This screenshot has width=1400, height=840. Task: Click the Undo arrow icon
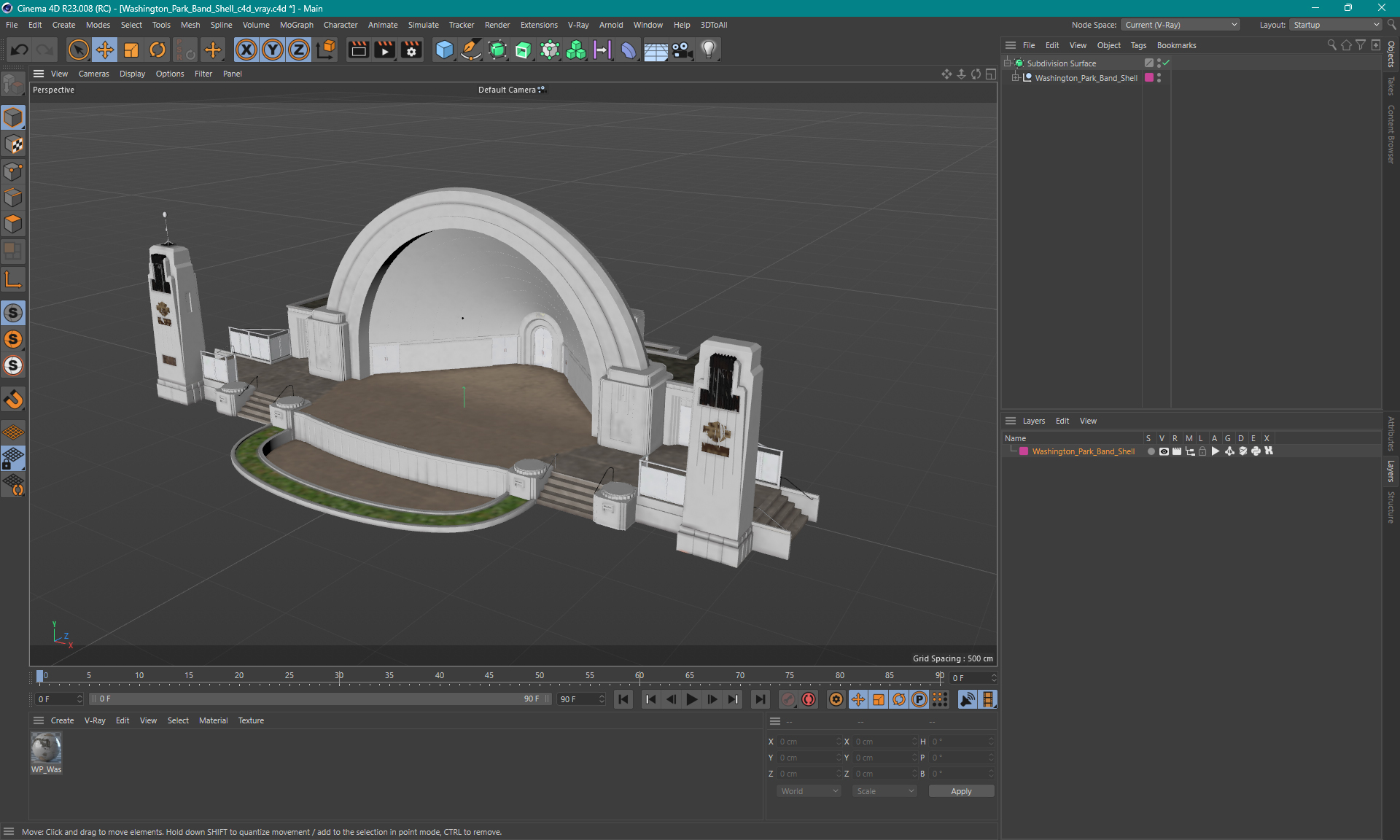pyautogui.click(x=20, y=50)
